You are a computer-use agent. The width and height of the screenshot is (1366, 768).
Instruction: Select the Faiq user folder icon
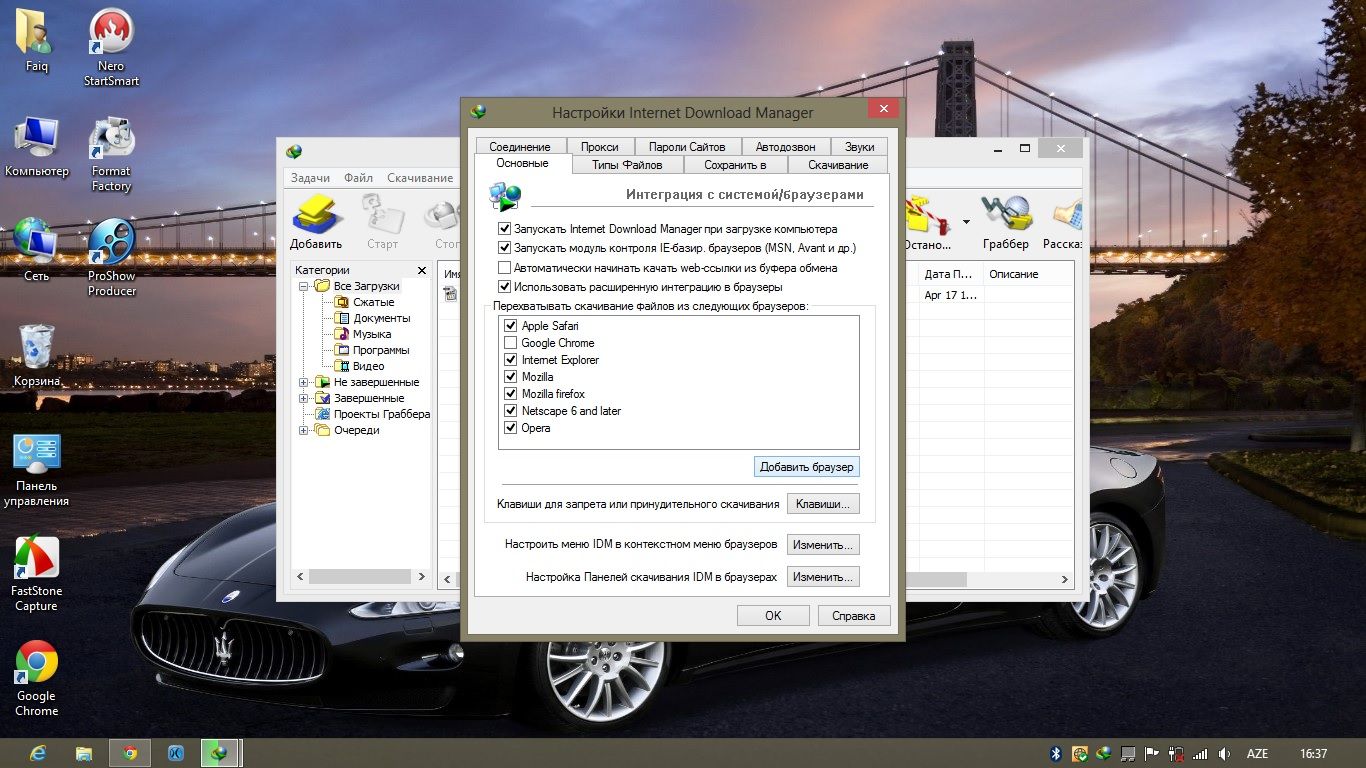pyautogui.click(x=36, y=40)
